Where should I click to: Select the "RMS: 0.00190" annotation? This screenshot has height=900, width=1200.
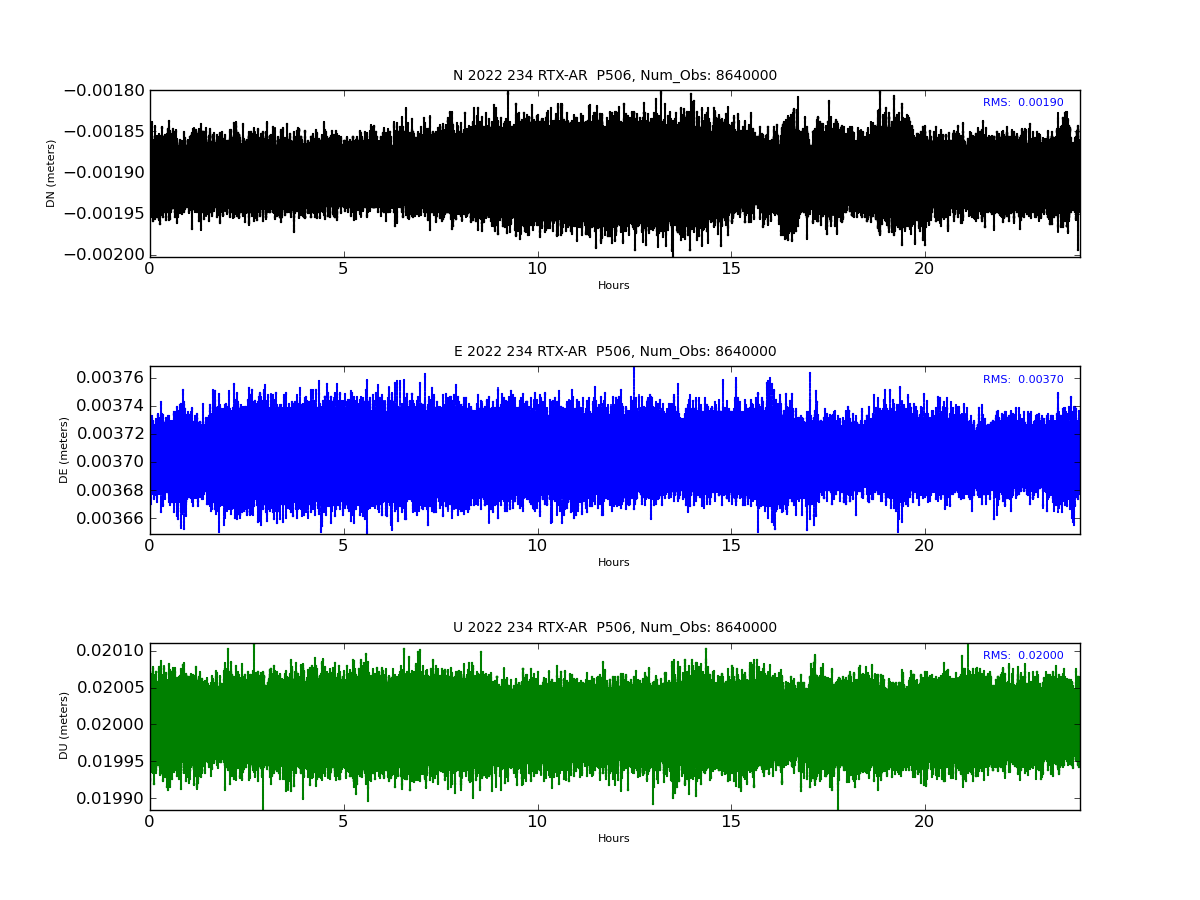tap(1023, 103)
